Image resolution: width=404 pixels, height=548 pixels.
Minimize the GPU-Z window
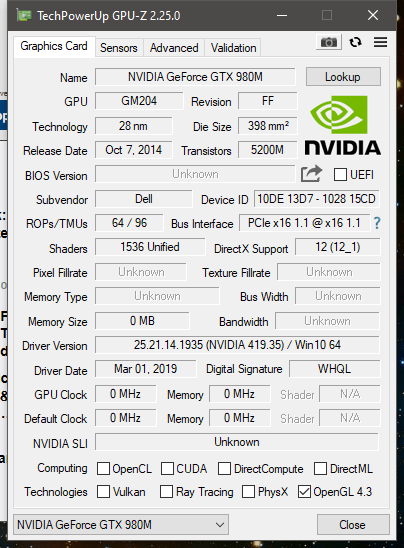[x=282, y=15]
